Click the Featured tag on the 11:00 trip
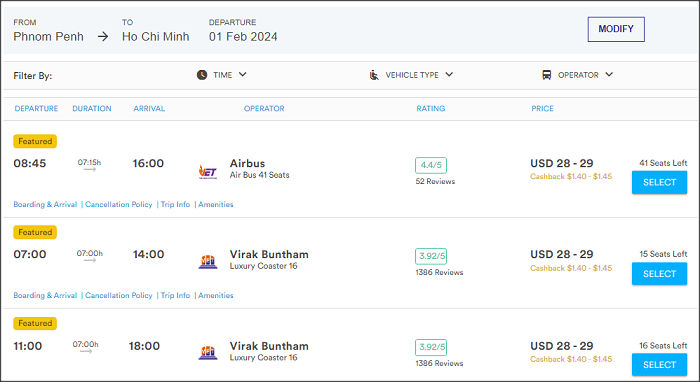Screen dimensions: 700x382 pyautogui.click(x=35, y=323)
